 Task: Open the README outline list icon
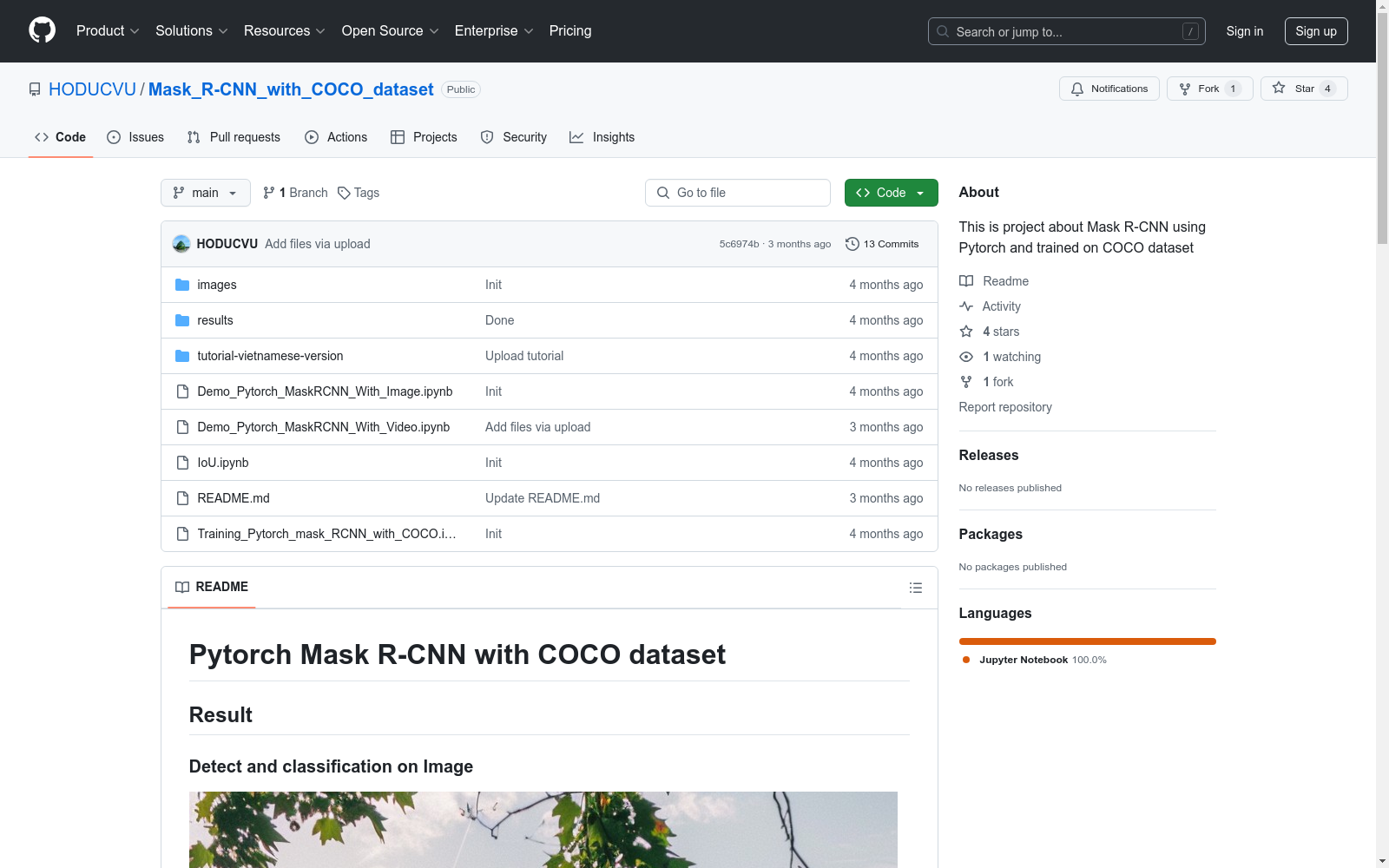click(915, 588)
